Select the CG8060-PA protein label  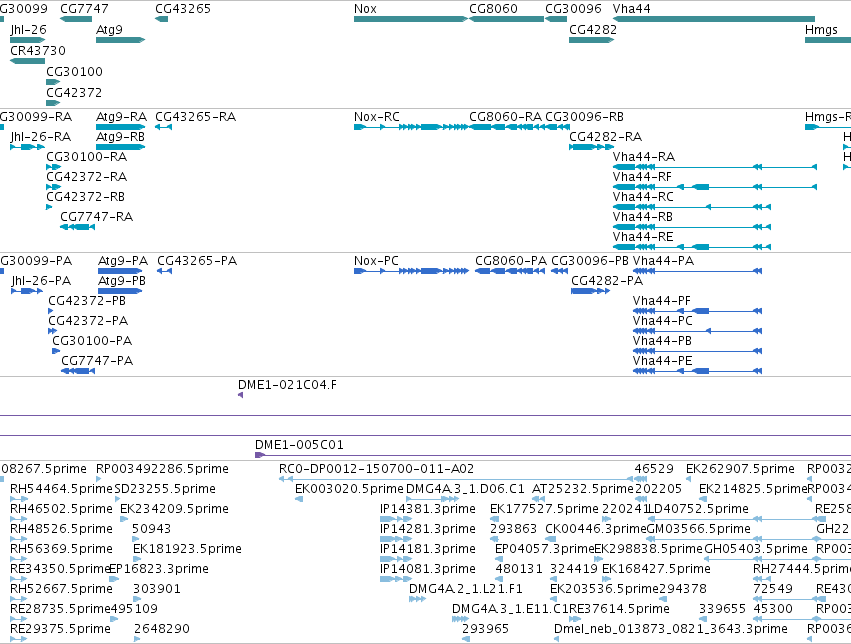tap(511, 261)
